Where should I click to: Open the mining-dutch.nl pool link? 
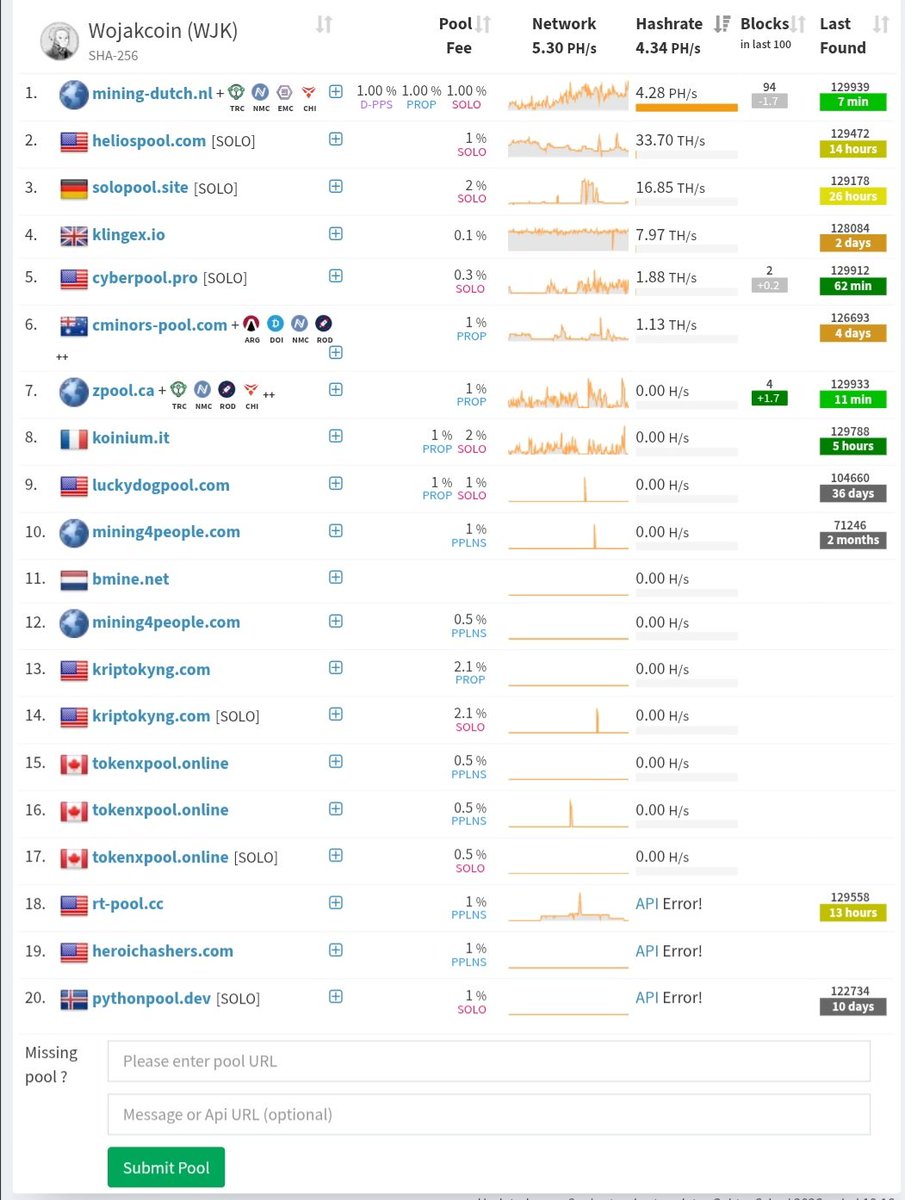152,94
